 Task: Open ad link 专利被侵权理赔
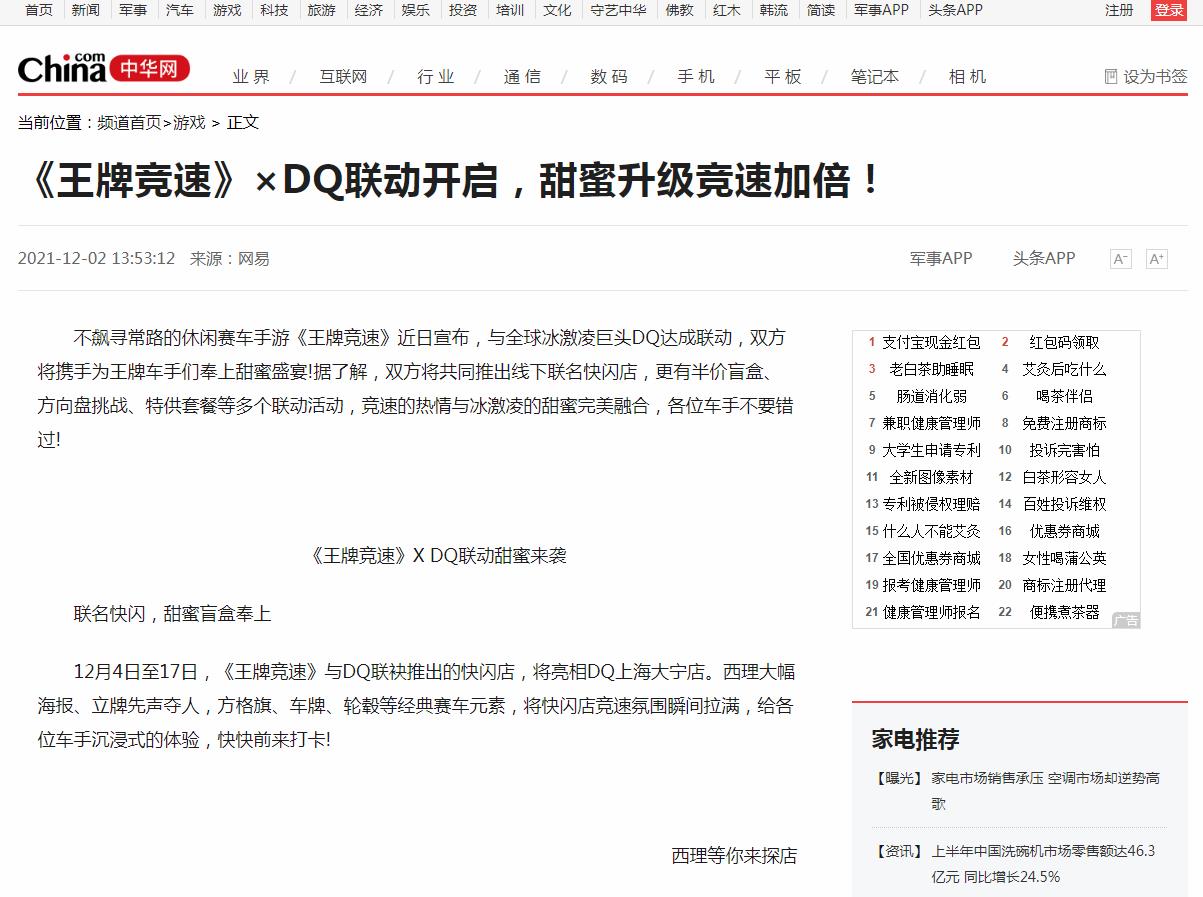[931, 504]
